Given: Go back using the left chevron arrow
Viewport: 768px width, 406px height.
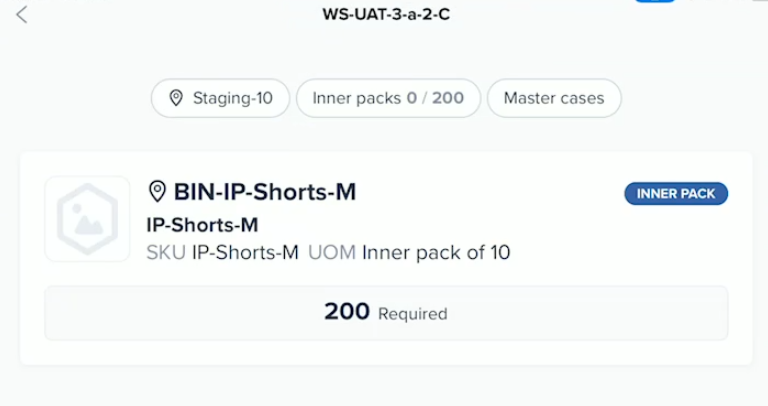Looking at the screenshot, I should tap(22, 14).
